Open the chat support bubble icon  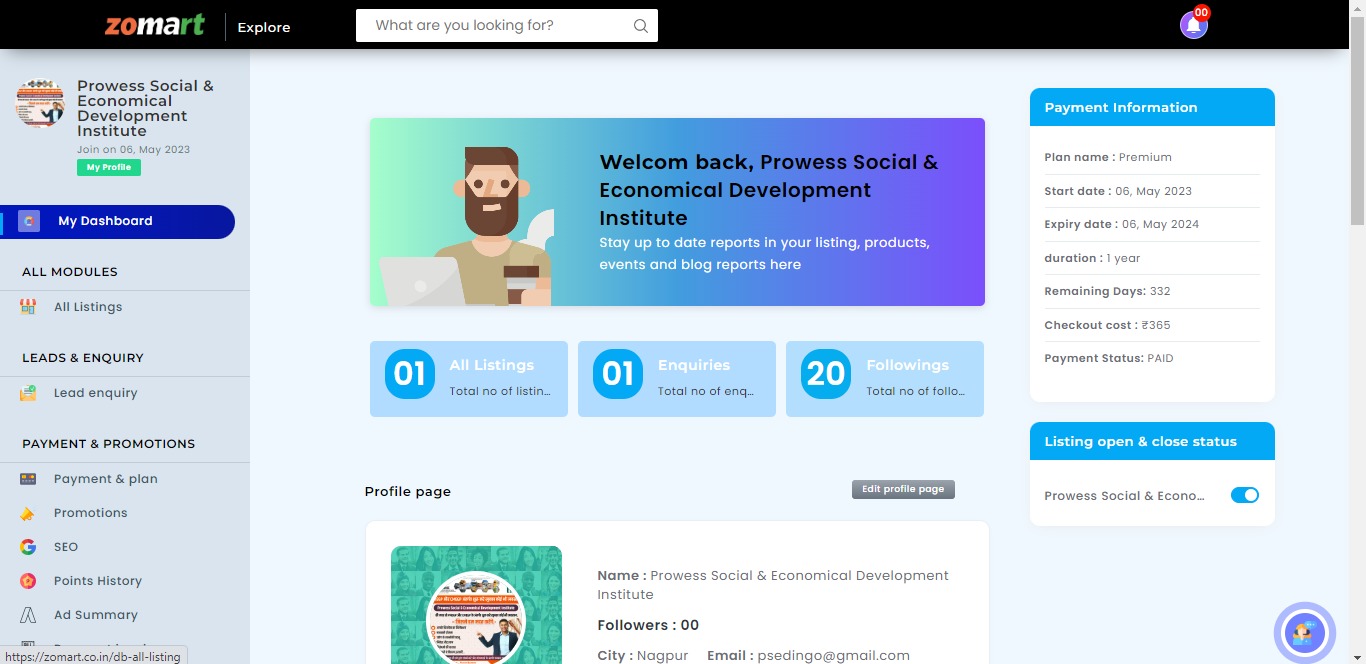[x=1305, y=632]
